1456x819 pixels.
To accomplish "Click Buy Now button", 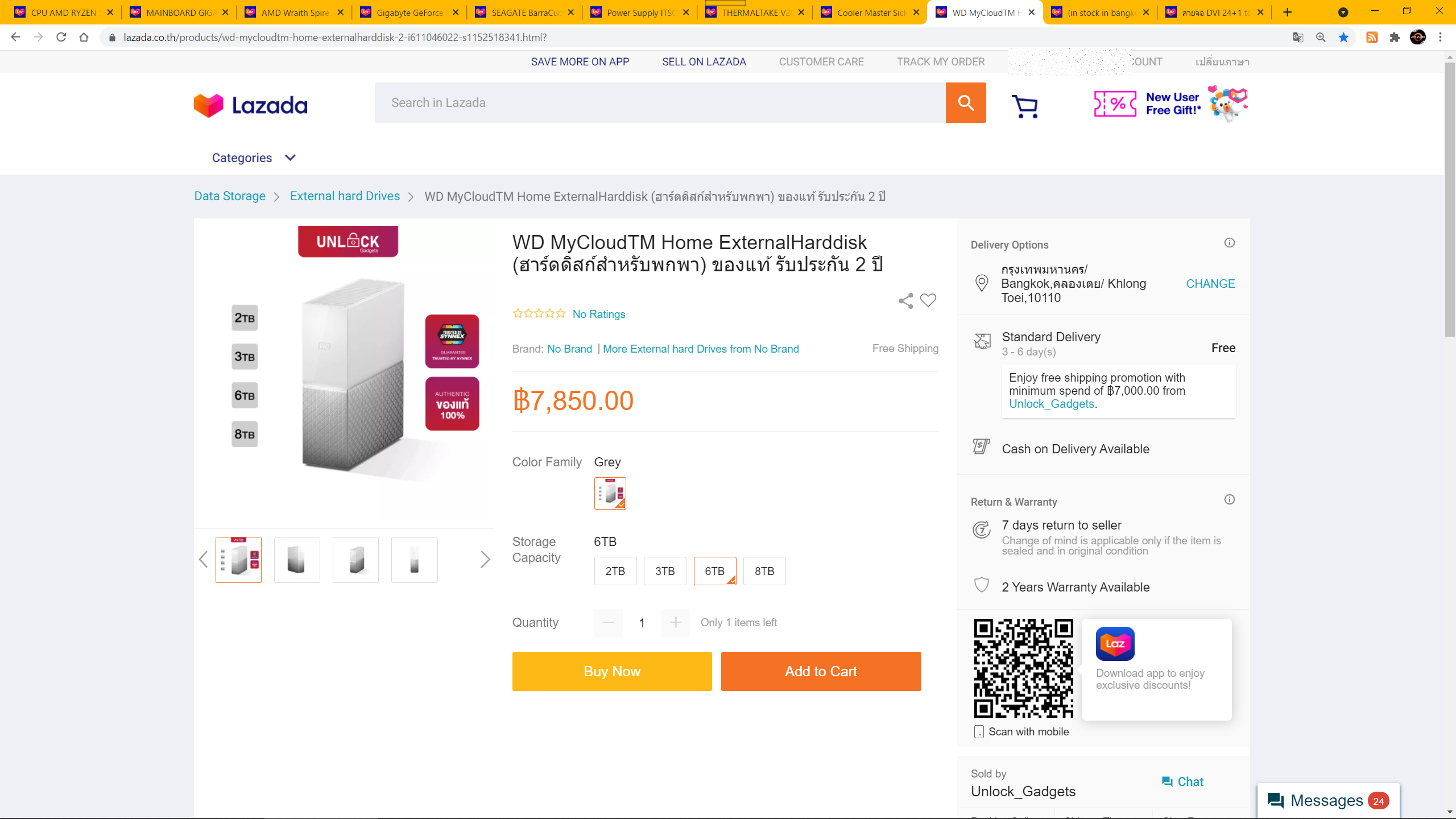I will 612,671.
